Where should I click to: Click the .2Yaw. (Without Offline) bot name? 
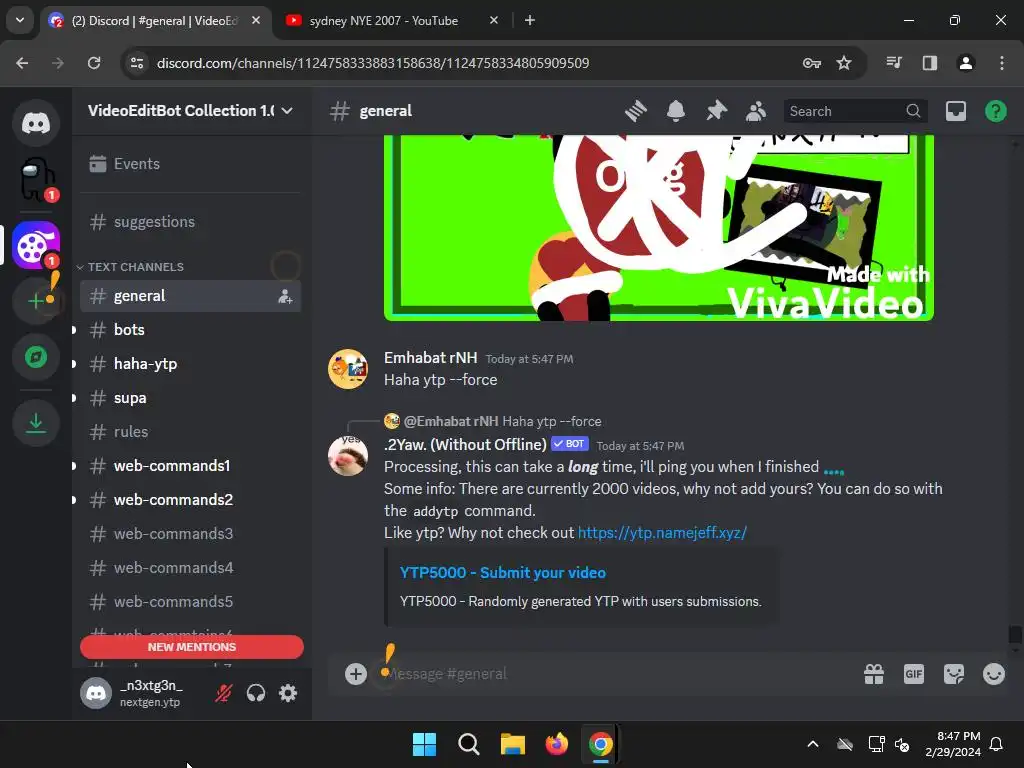tap(465, 445)
